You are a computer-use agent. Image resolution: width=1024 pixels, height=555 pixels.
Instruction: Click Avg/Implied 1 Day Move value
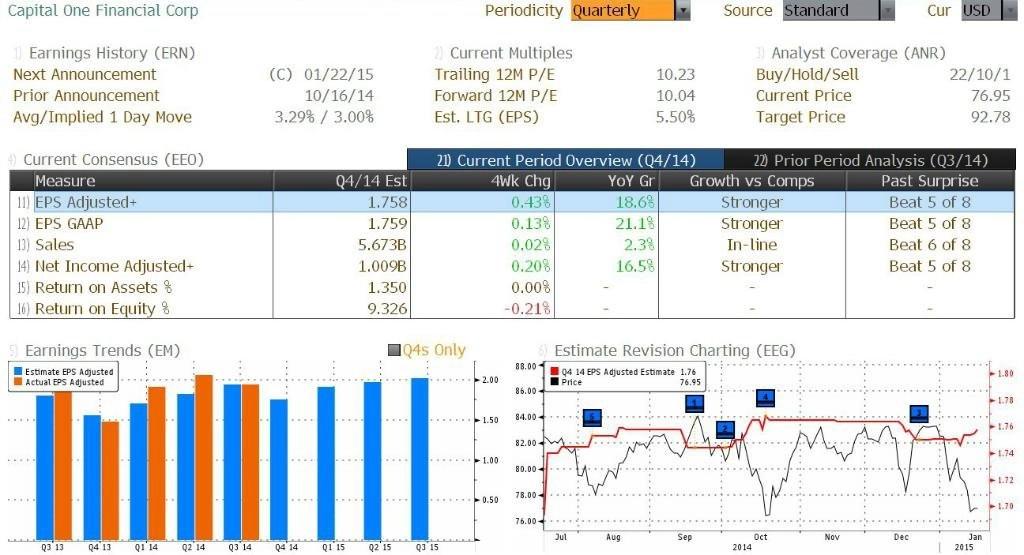[x=324, y=117]
